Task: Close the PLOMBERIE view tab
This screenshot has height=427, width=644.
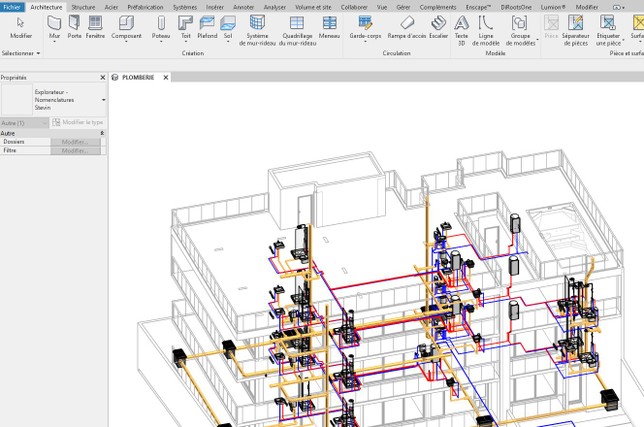Action: tap(166, 77)
